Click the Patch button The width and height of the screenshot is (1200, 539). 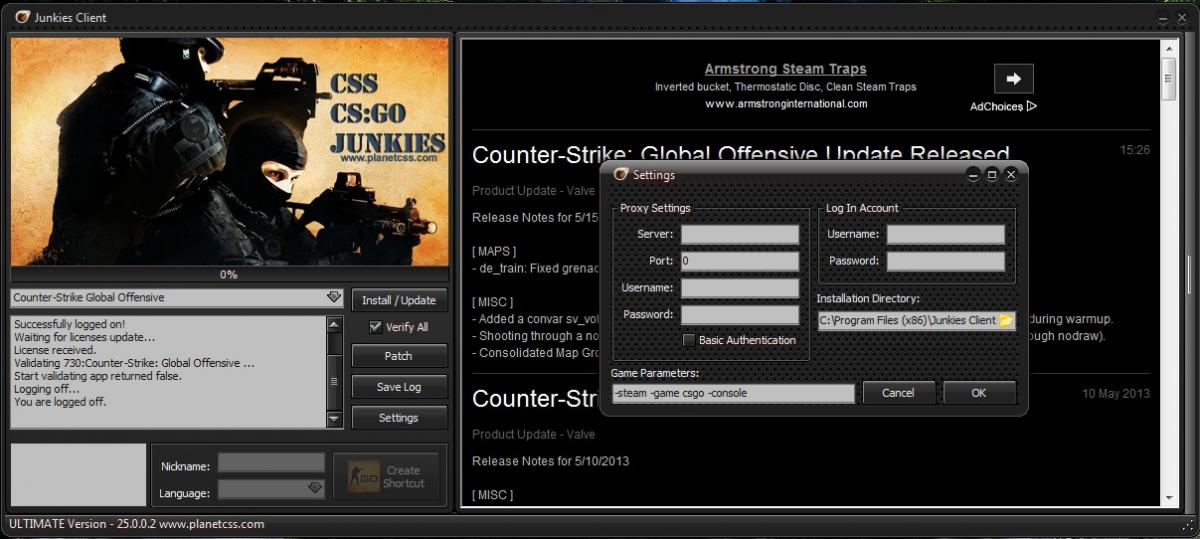[x=399, y=356]
